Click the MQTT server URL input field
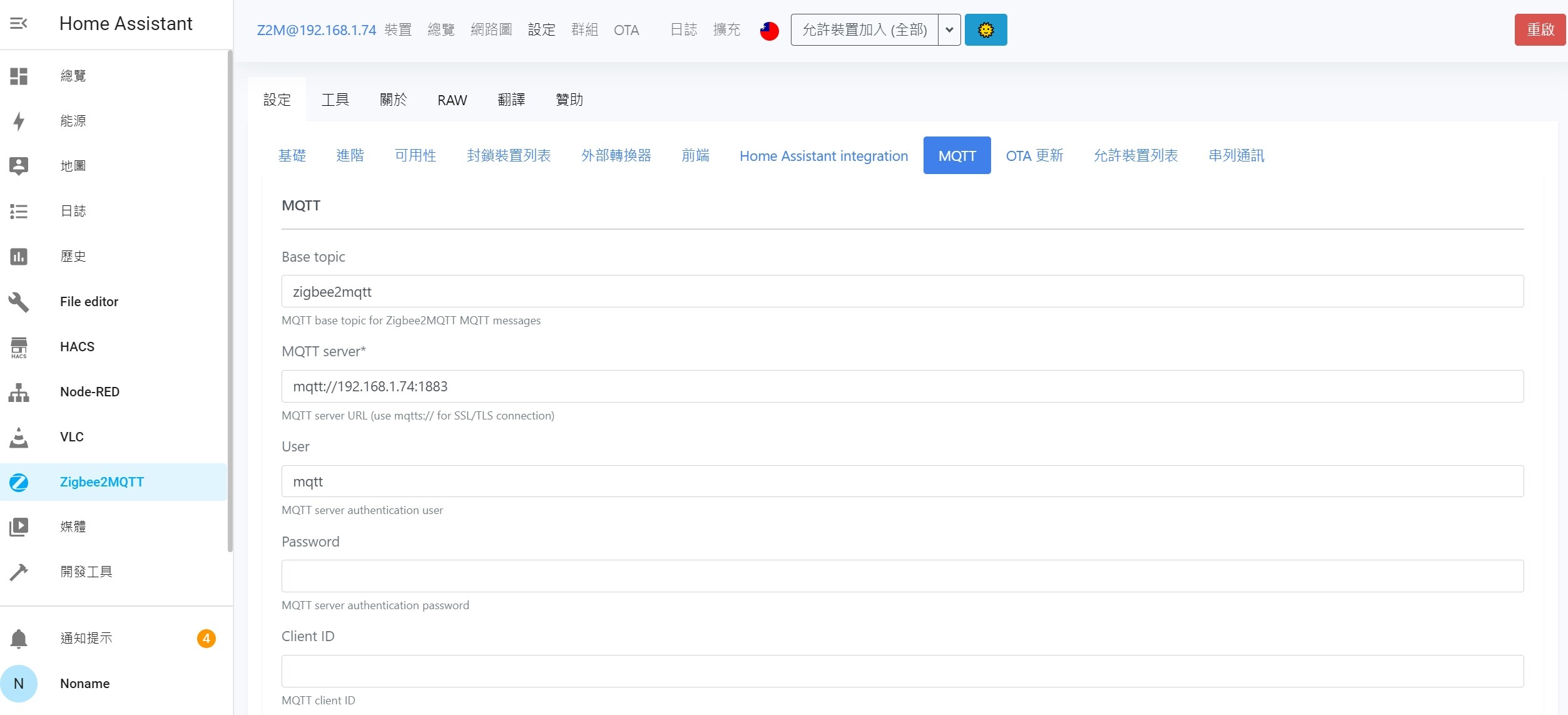 point(902,386)
